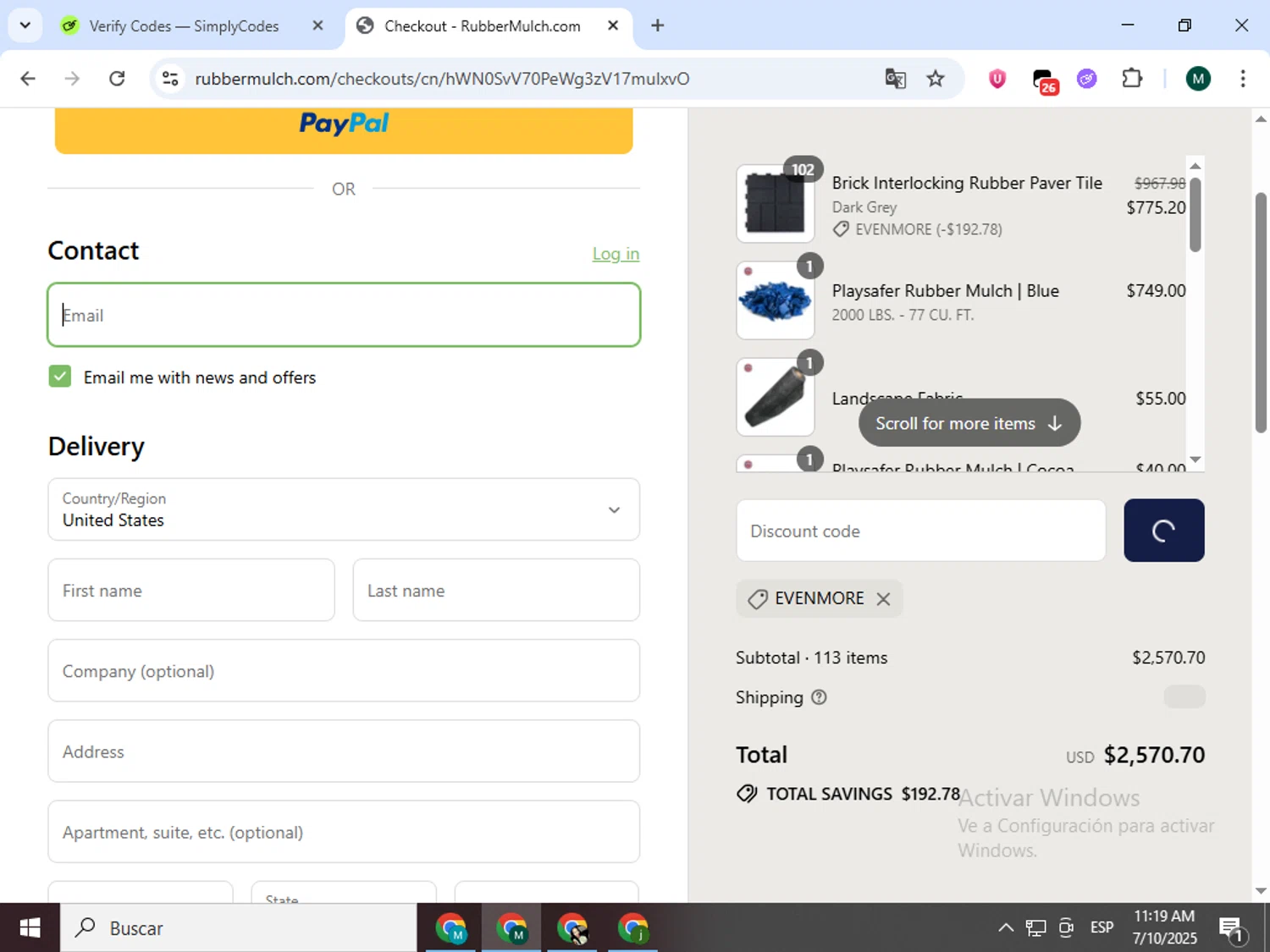The width and height of the screenshot is (1270, 952).
Task: Close the Checkout tab
Action: point(613,25)
